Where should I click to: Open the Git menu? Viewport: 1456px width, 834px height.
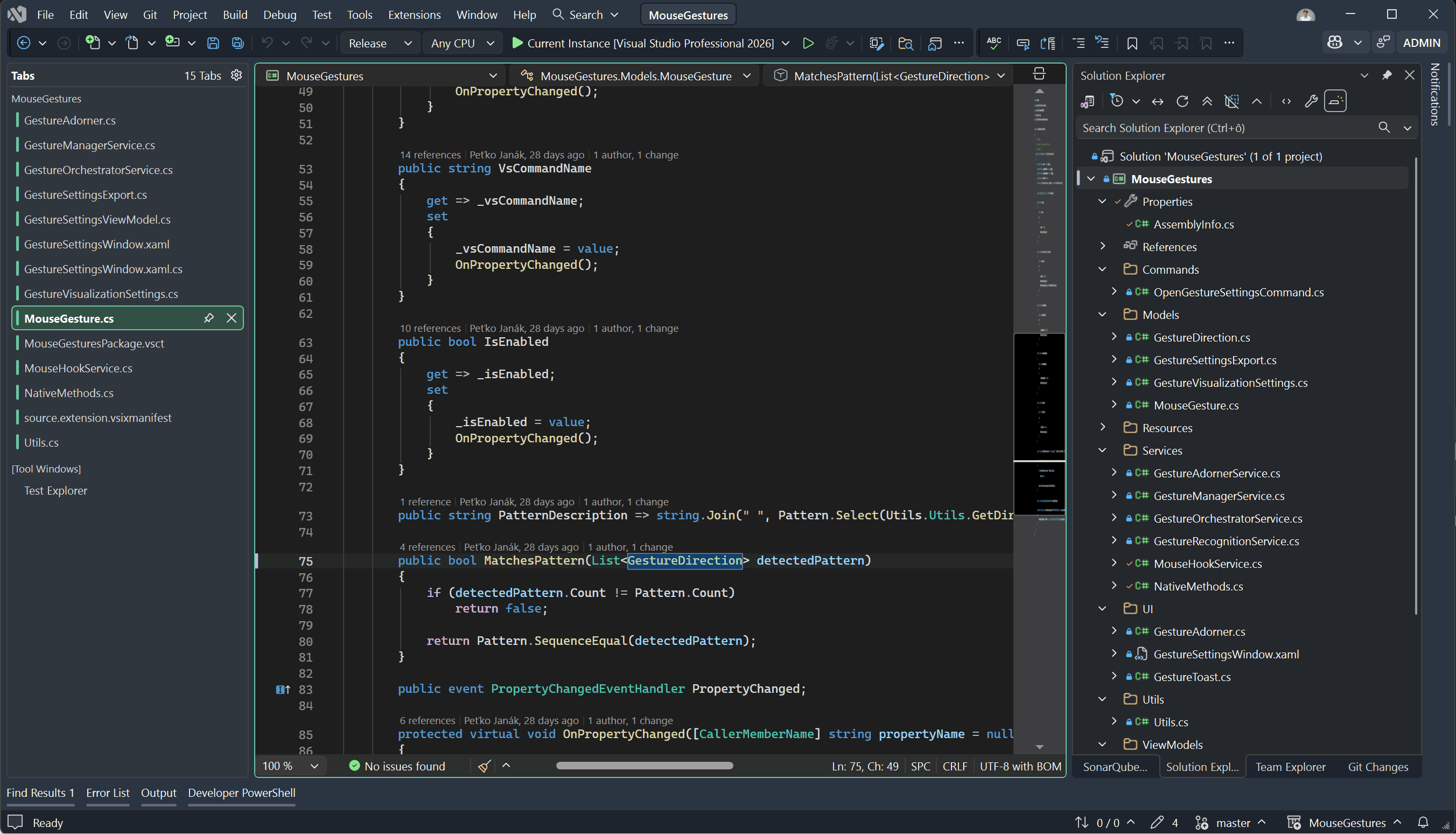pyautogui.click(x=150, y=15)
